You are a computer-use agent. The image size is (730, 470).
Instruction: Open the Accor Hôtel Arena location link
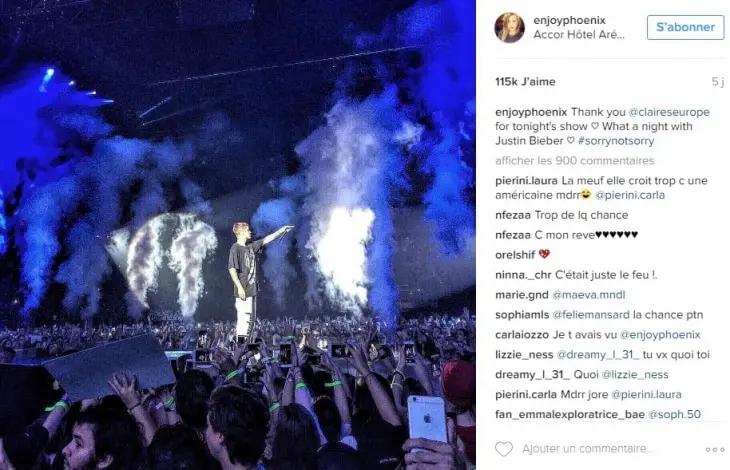pyautogui.click(x=578, y=35)
